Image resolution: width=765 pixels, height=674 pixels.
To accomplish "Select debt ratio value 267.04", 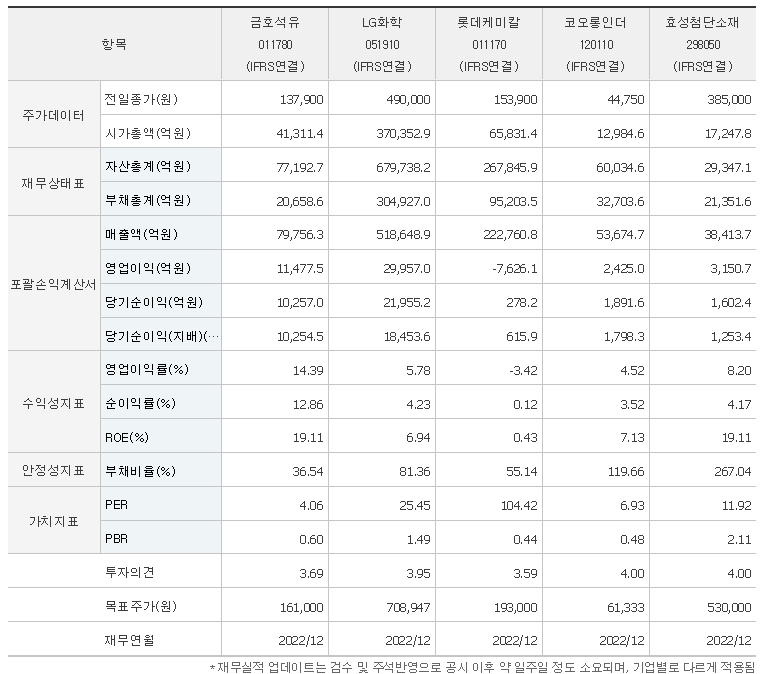I will (x=733, y=471).
